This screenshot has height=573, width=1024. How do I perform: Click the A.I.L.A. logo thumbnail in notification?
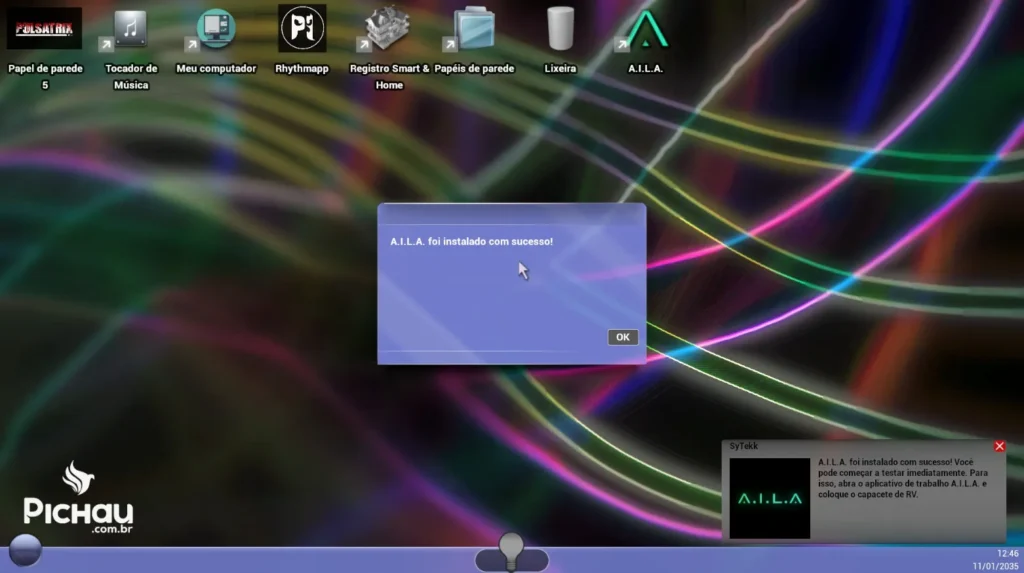pyautogui.click(x=769, y=498)
